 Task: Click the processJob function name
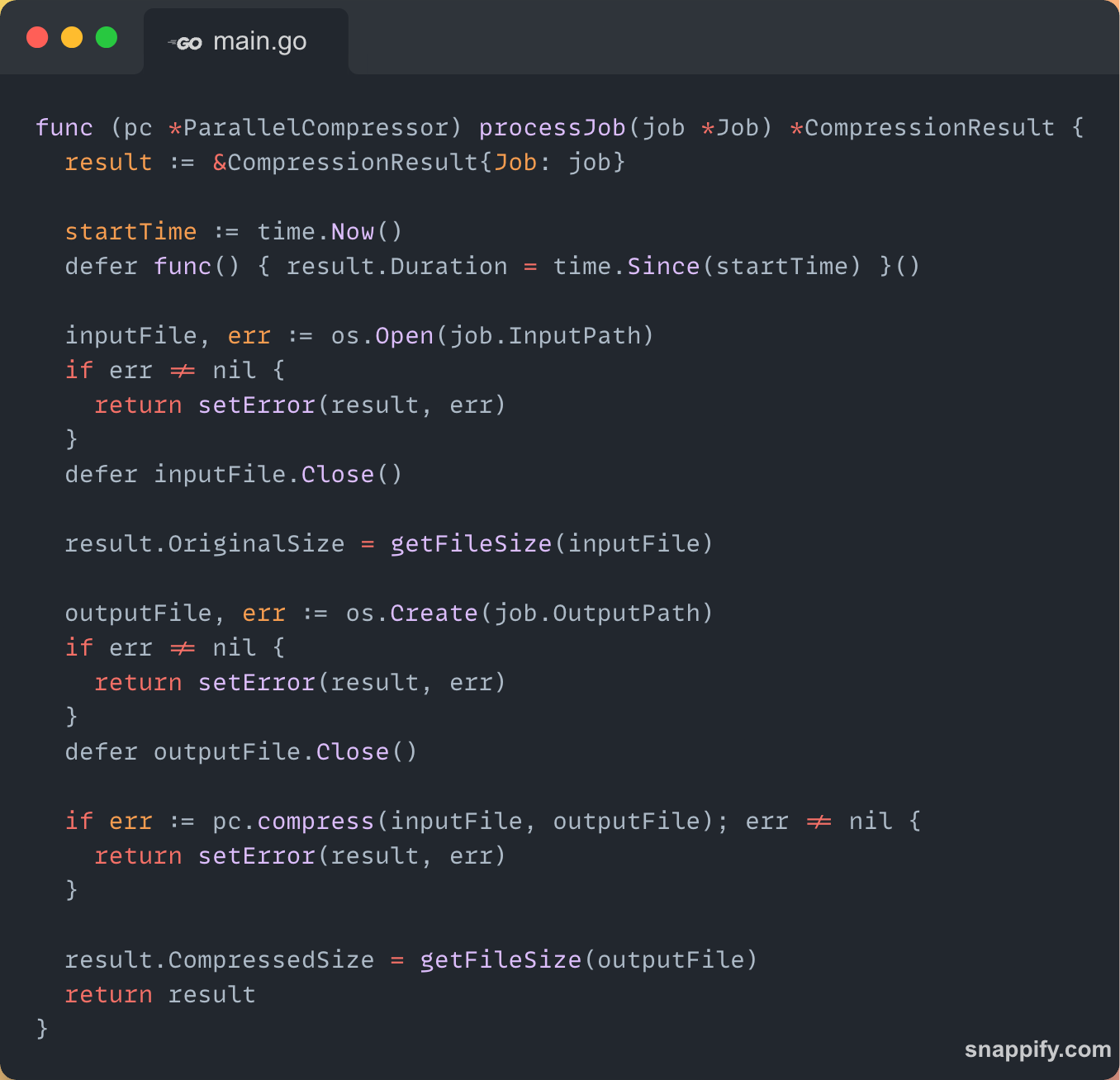552,127
